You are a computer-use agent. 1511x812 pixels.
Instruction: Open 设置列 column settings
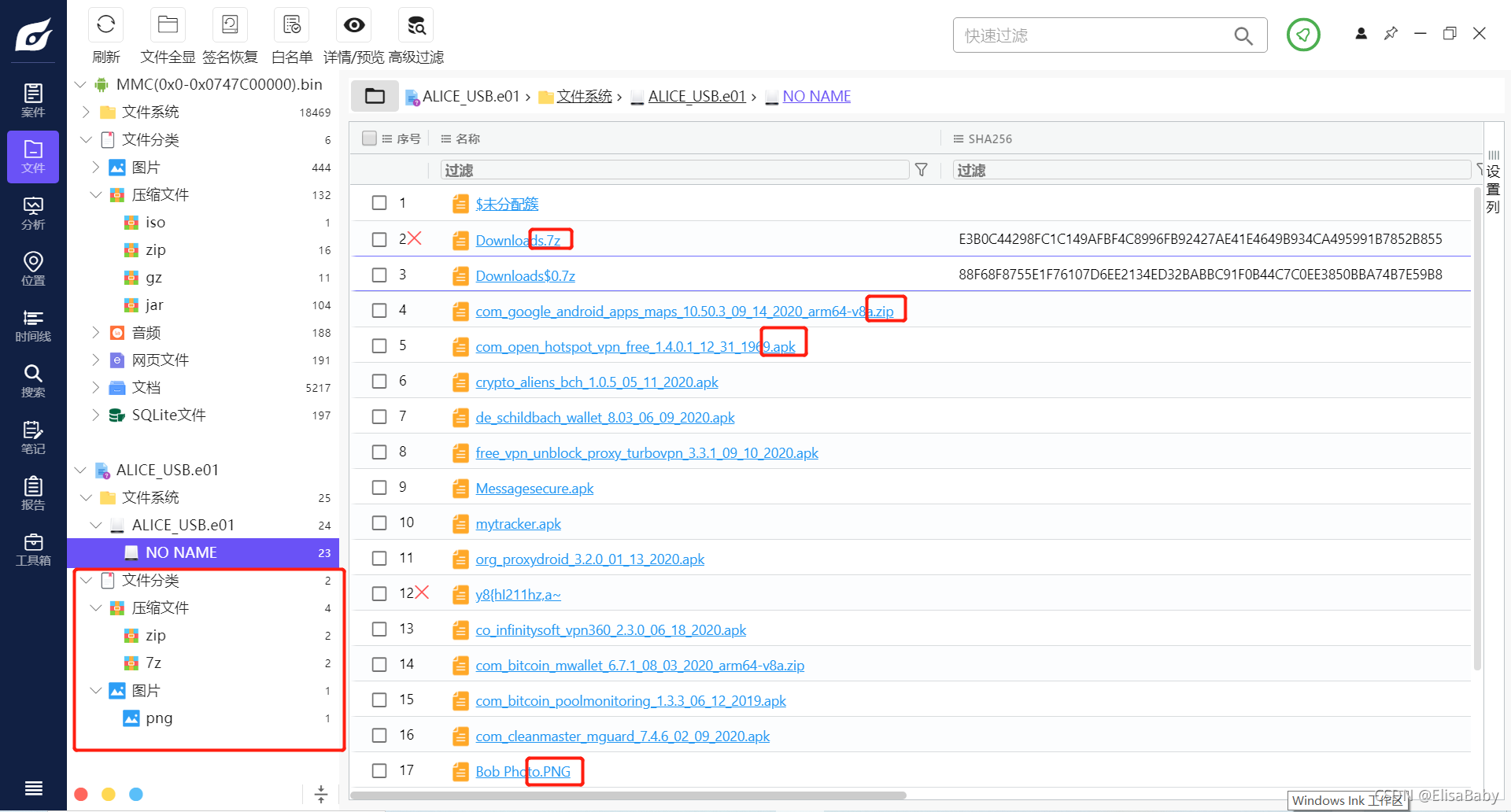[x=1493, y=183]
